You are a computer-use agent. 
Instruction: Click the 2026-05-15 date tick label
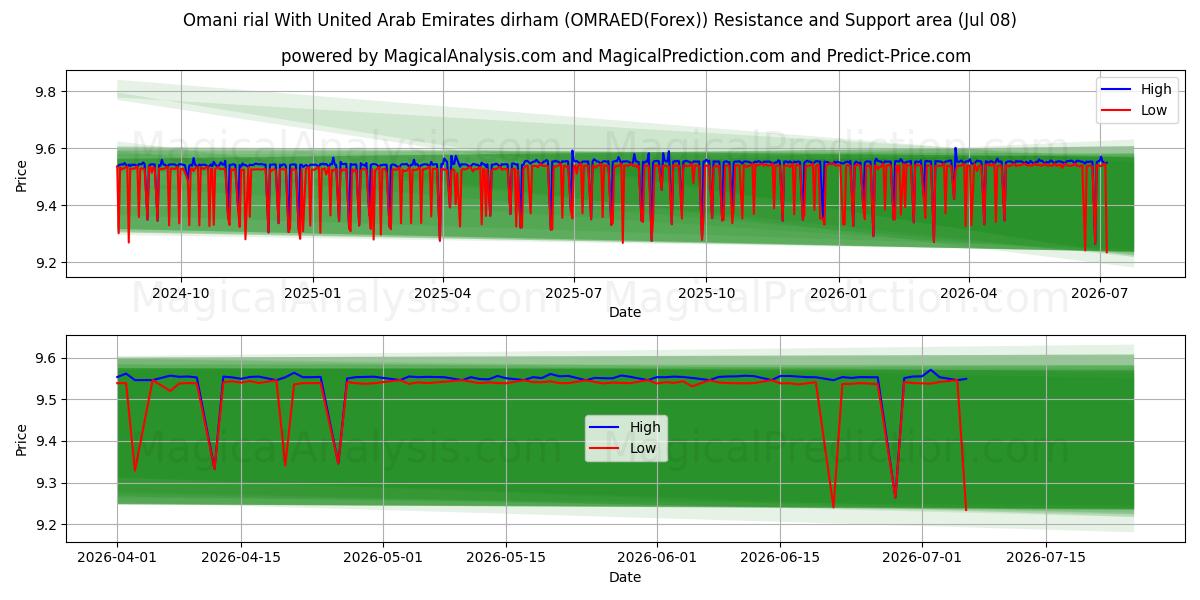click(507, 558)
